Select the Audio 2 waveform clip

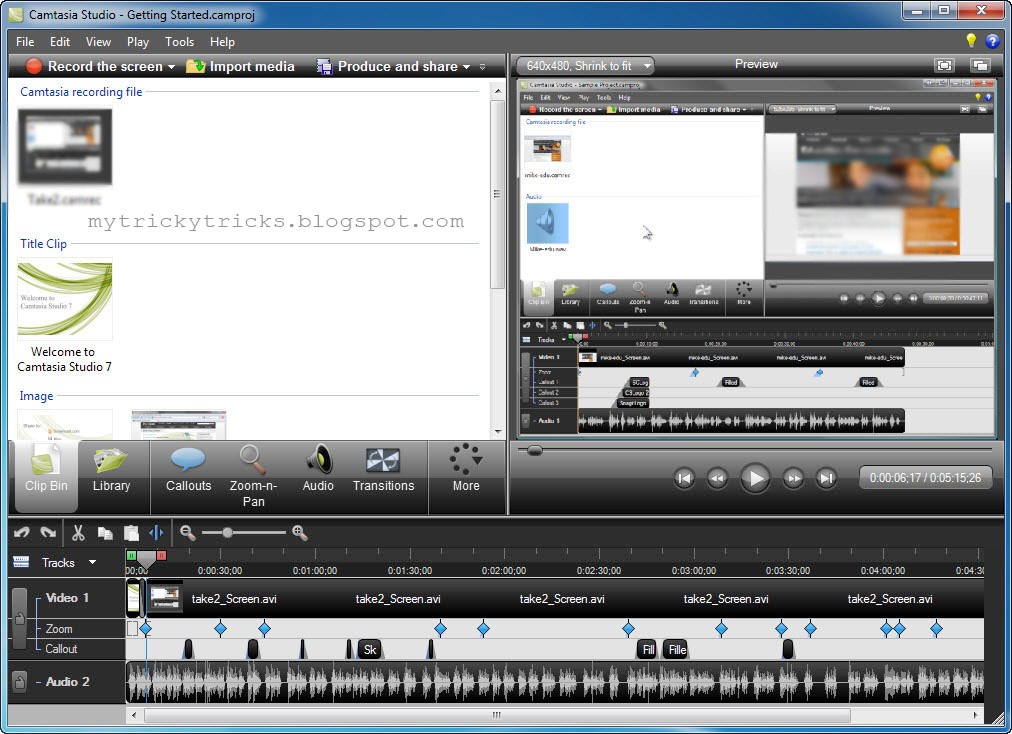point(555,682)
